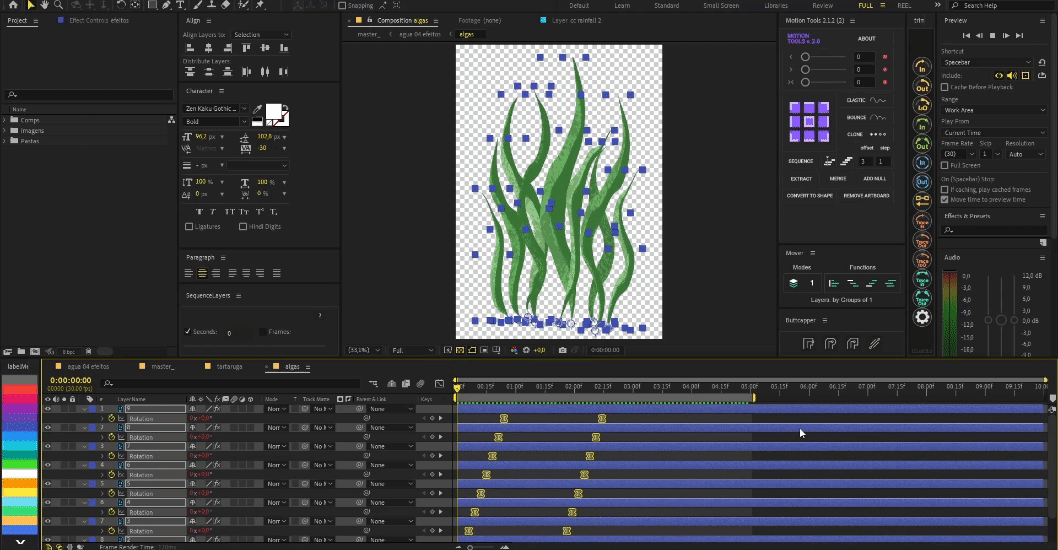This screenshot has width=1058, height=550.
Task: Open the Small Screen workspace
Action: [x=721, y=5]
